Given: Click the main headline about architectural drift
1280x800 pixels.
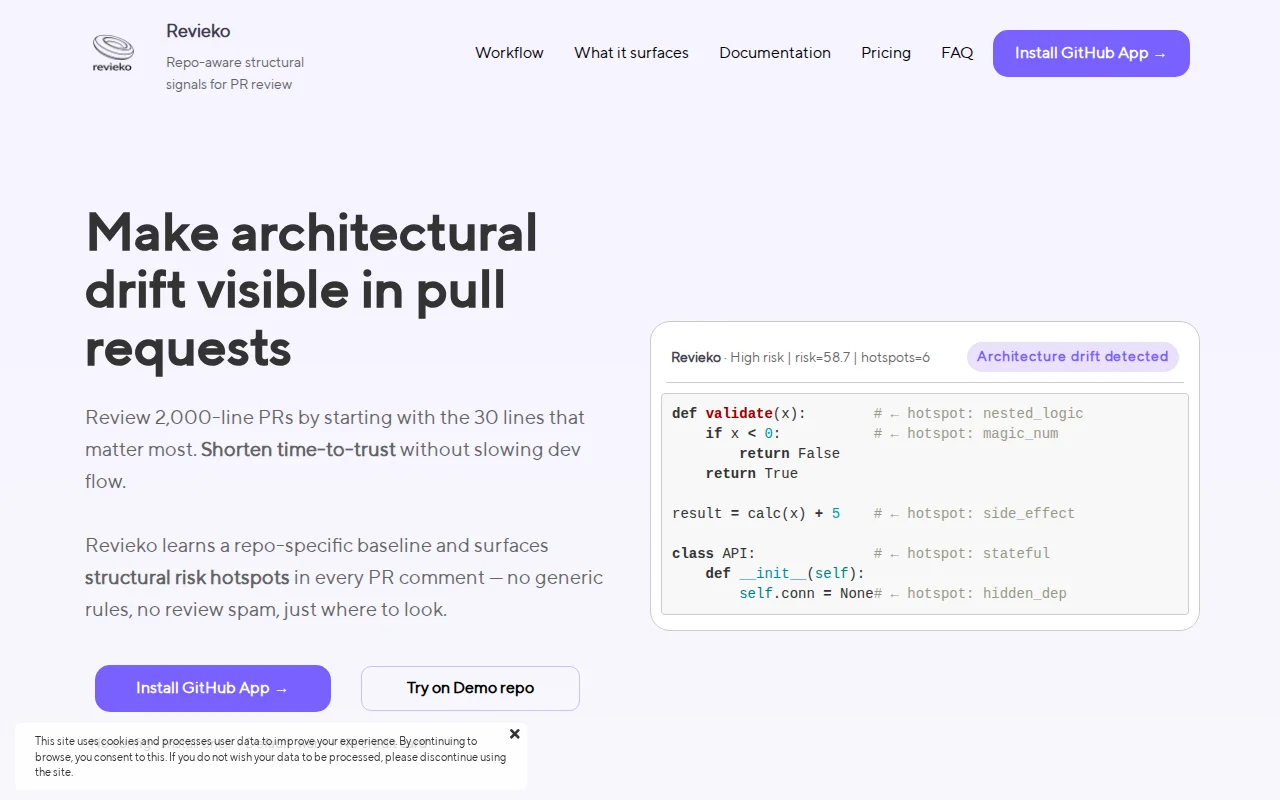Looking at the screenshot, I should coord(311,290).
